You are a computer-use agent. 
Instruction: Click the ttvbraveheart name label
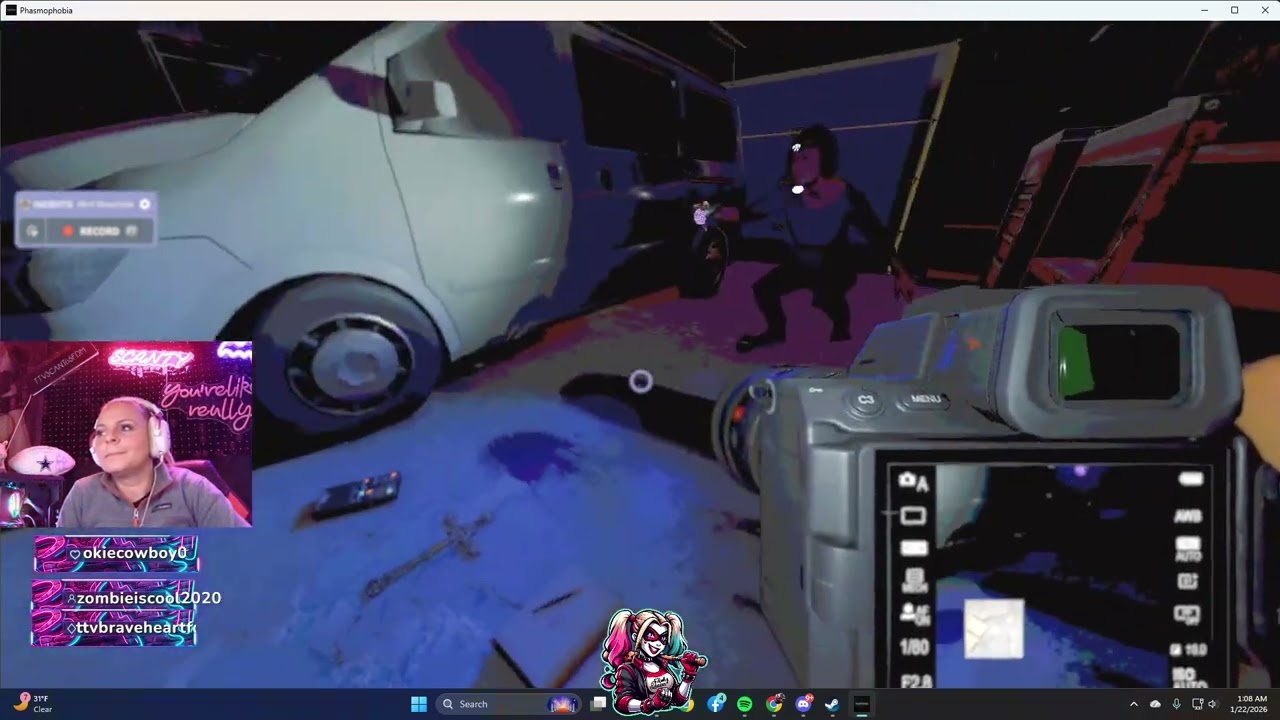click(136, 628)
